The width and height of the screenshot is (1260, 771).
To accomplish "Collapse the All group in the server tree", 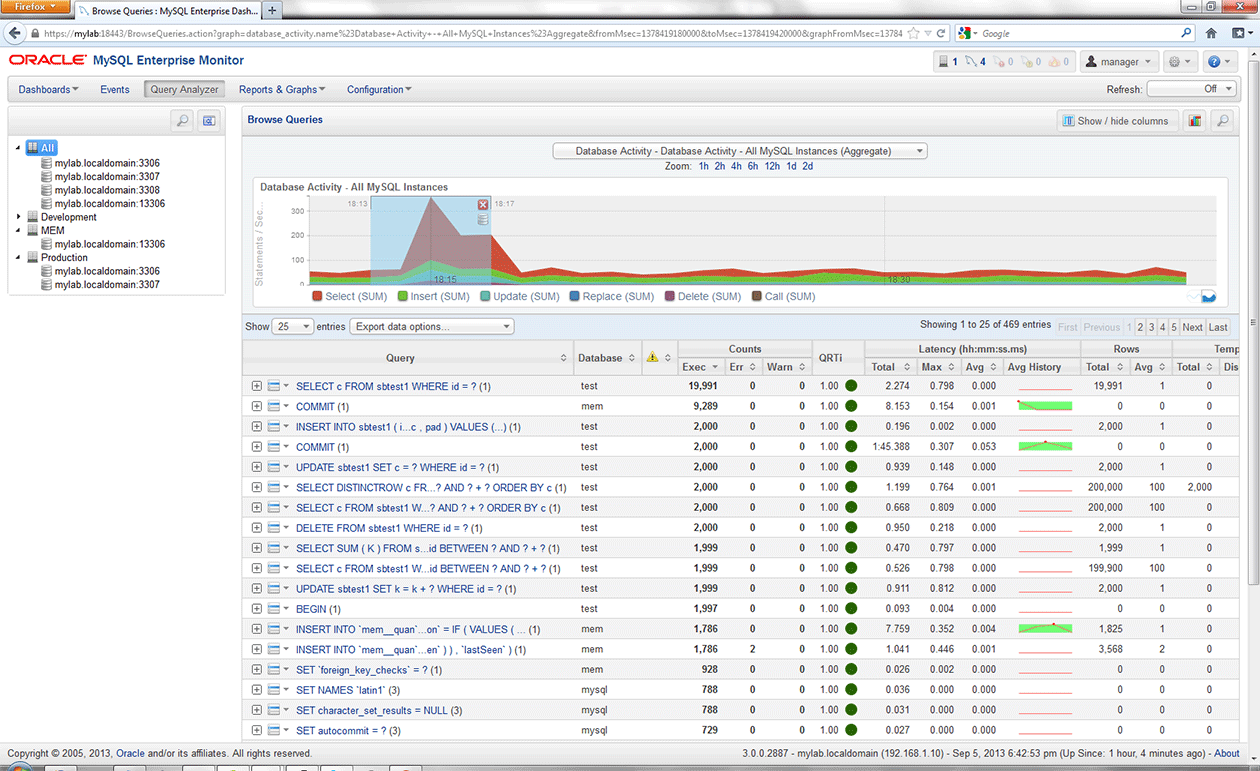I will pos(18,148).
